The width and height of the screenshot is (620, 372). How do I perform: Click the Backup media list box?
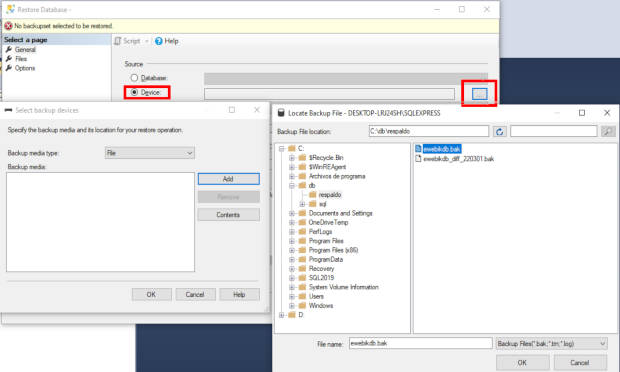[x=100, y=222]
